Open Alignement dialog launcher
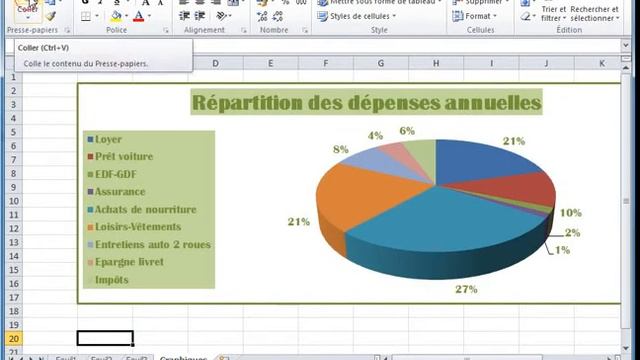Screen dimensions: 640x360 coord(244,30)
